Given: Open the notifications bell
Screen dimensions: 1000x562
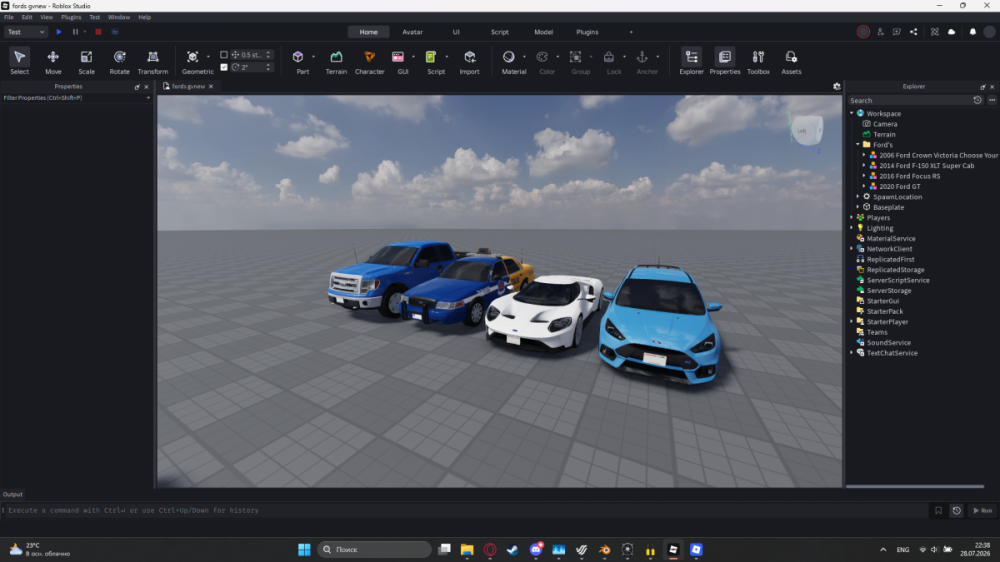Looking at the screenshot, I should [x=973, y=32].
